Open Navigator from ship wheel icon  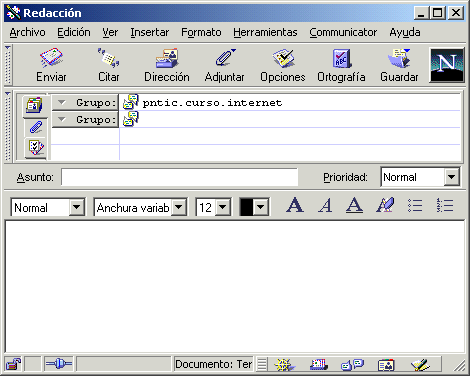click(284, 365)
